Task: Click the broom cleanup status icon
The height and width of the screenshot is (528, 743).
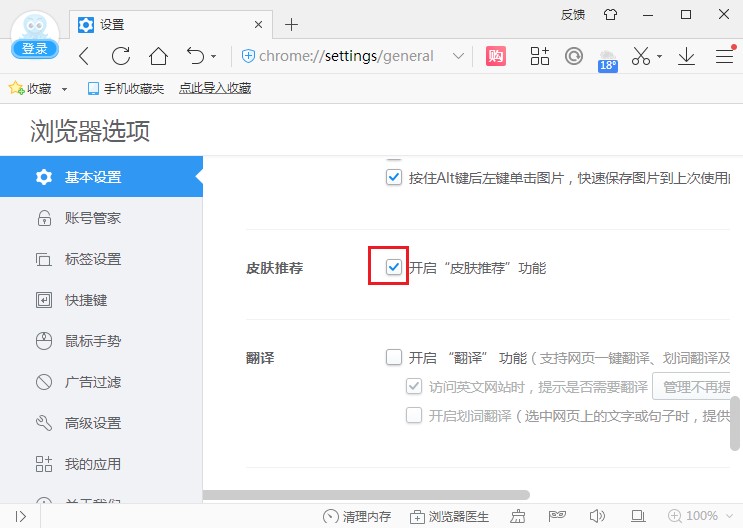Action: [x=517, y=516]
